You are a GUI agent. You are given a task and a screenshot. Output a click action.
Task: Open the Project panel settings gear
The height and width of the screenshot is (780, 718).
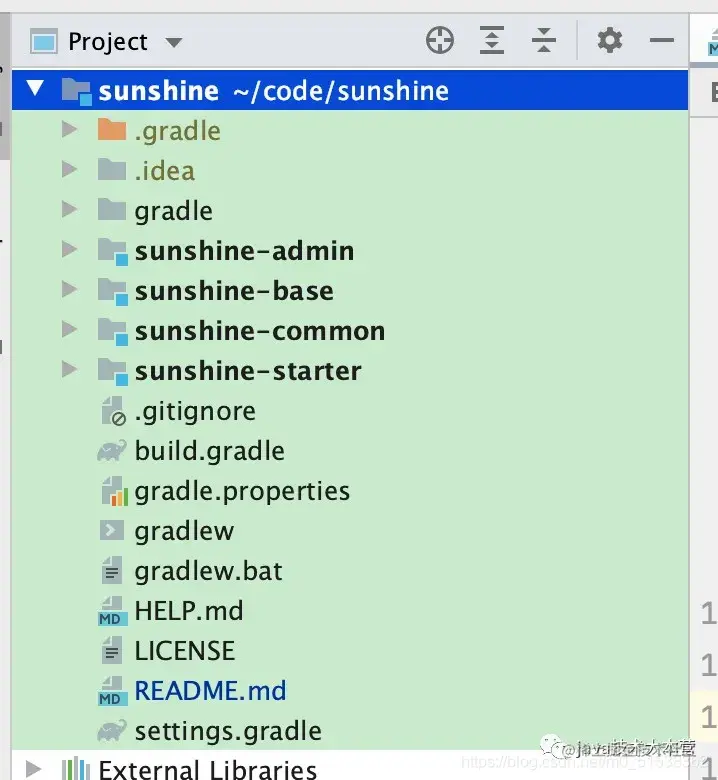click(x=610, y=40)
